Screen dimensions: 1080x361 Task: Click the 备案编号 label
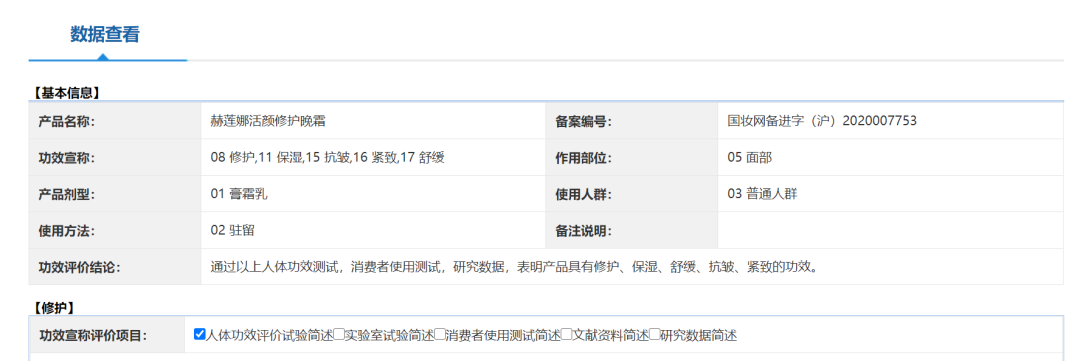click(x=583, y=122)
